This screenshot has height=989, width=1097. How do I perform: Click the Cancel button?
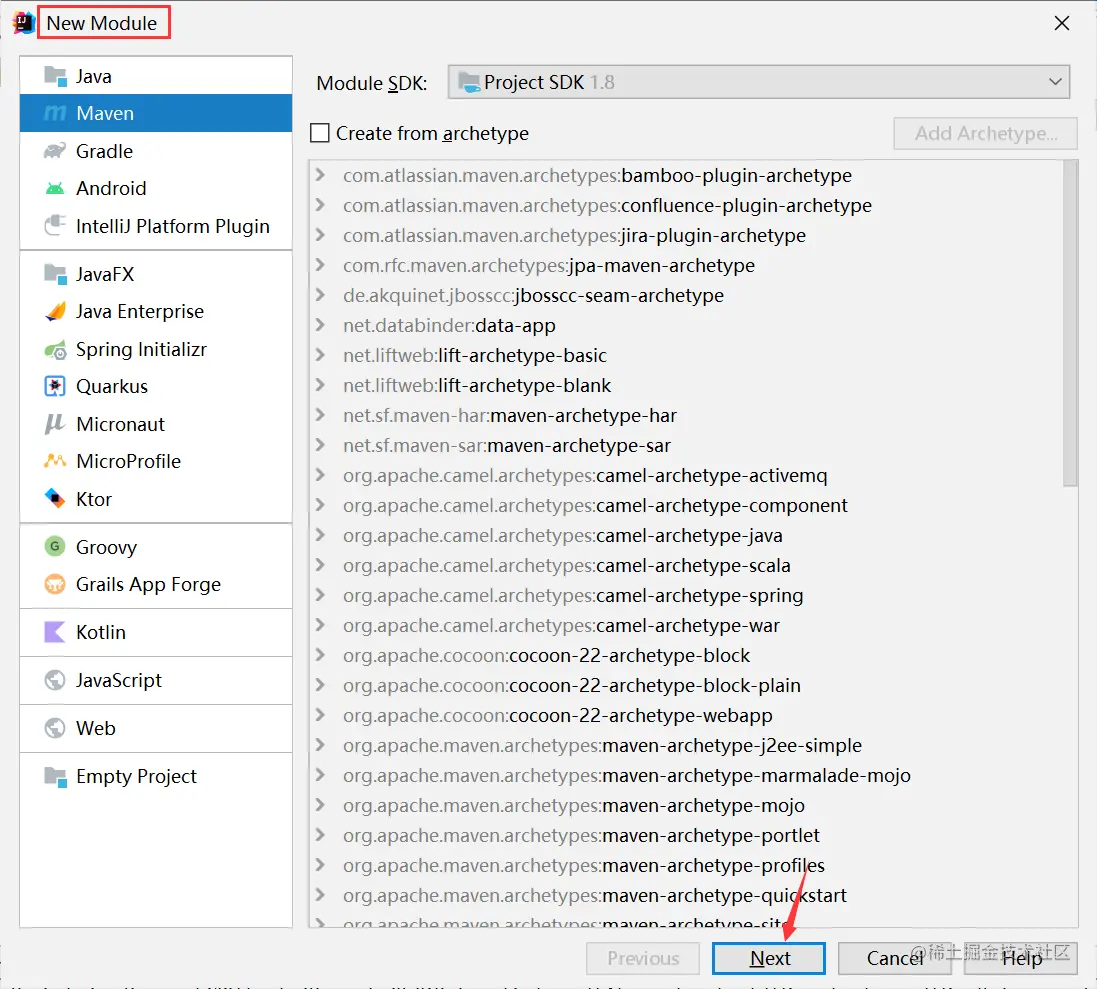click(894, 958)
